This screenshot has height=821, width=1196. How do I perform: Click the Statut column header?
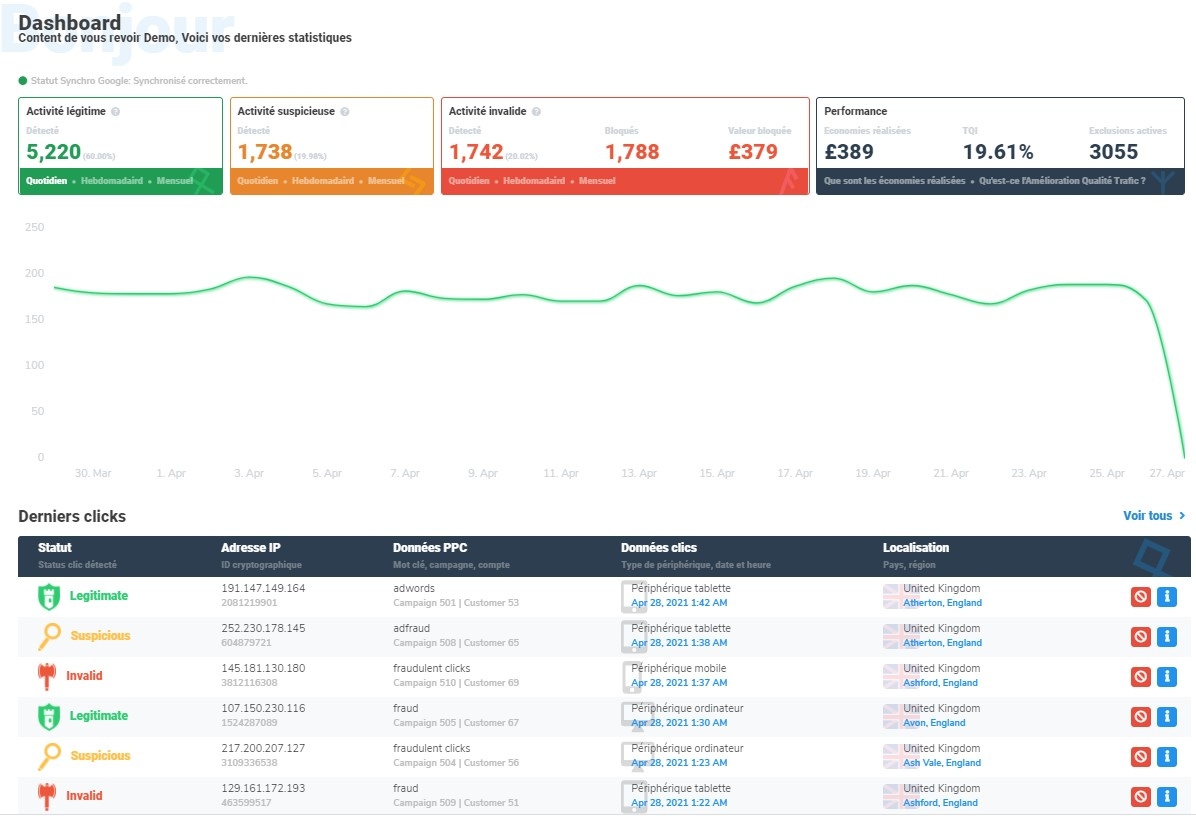[x=55, y=548]
